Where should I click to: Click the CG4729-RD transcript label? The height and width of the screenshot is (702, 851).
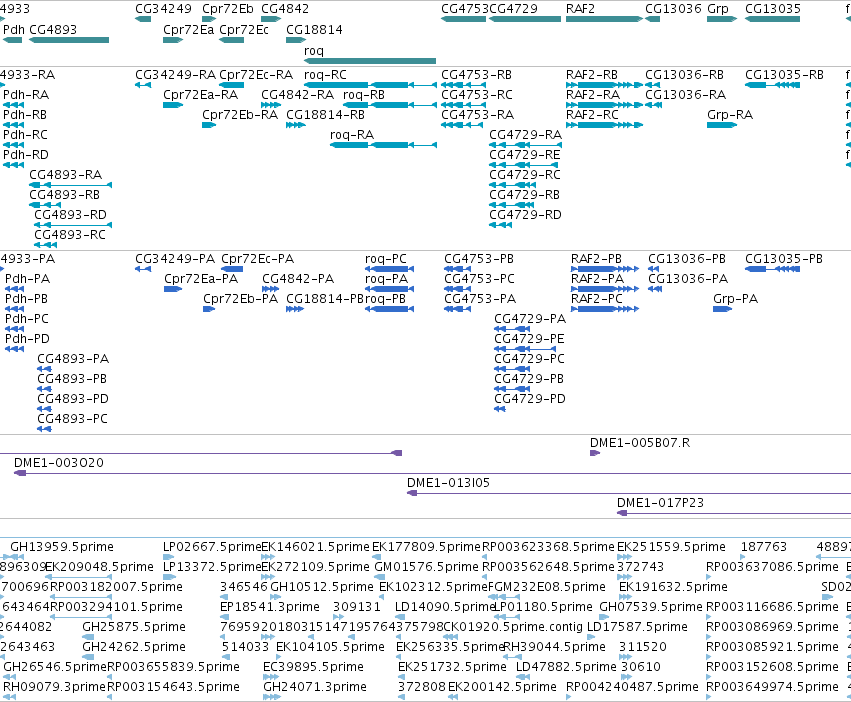click(x=525, y=214)
